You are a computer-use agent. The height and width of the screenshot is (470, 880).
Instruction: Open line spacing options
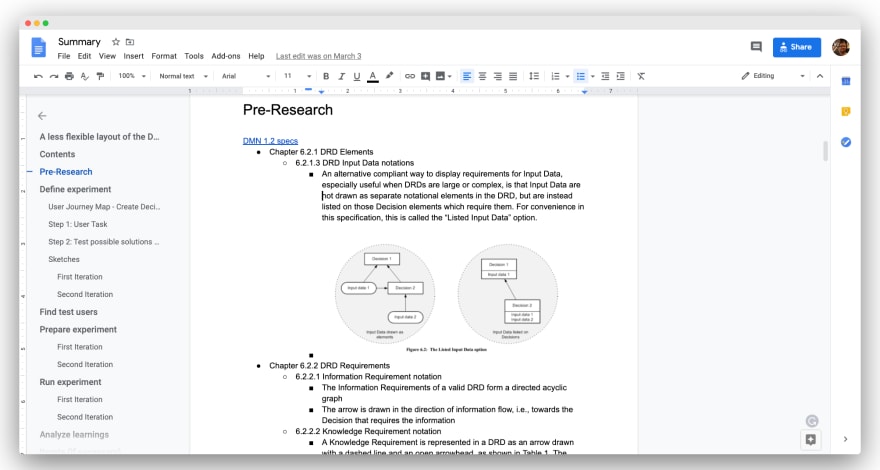point(534,76)
